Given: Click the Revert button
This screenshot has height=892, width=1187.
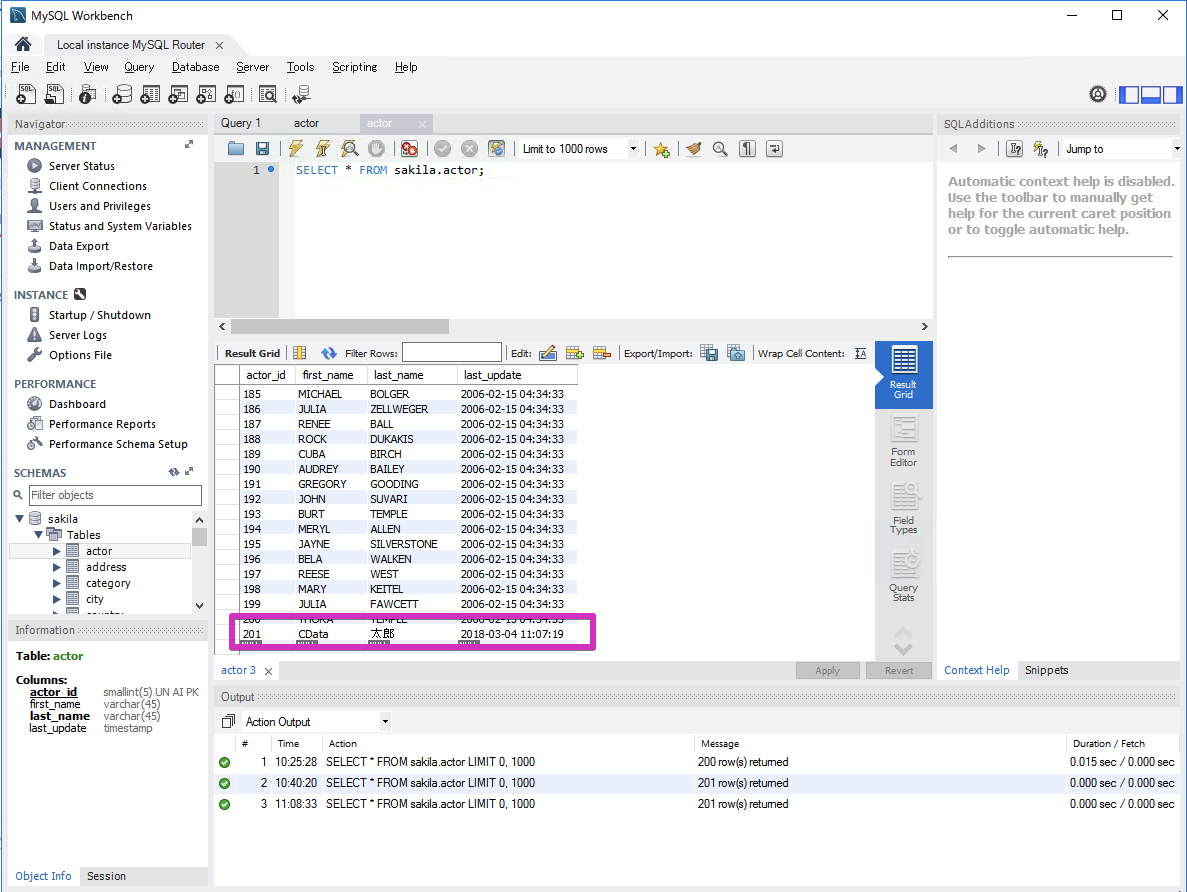Looking at the screenshot, I should pyautogui.click(x=899, y=670).
